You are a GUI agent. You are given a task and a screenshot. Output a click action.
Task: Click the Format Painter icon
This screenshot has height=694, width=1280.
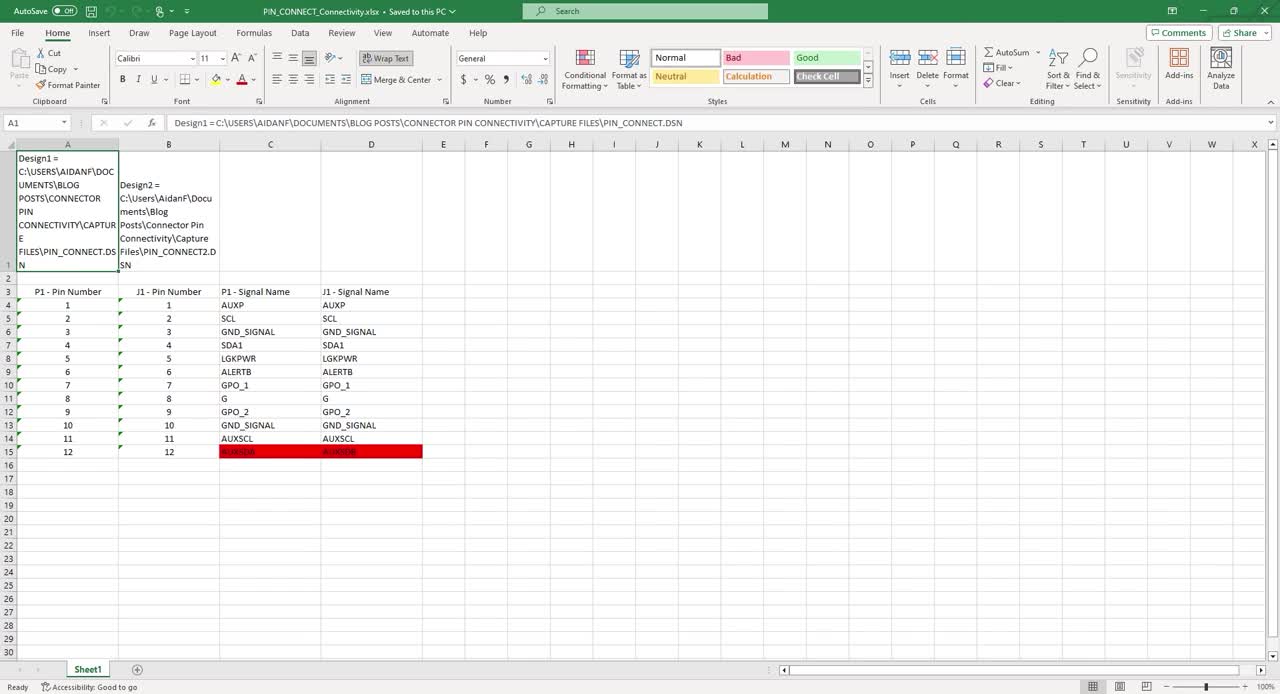pyautogui.click(x=41, y=85)
